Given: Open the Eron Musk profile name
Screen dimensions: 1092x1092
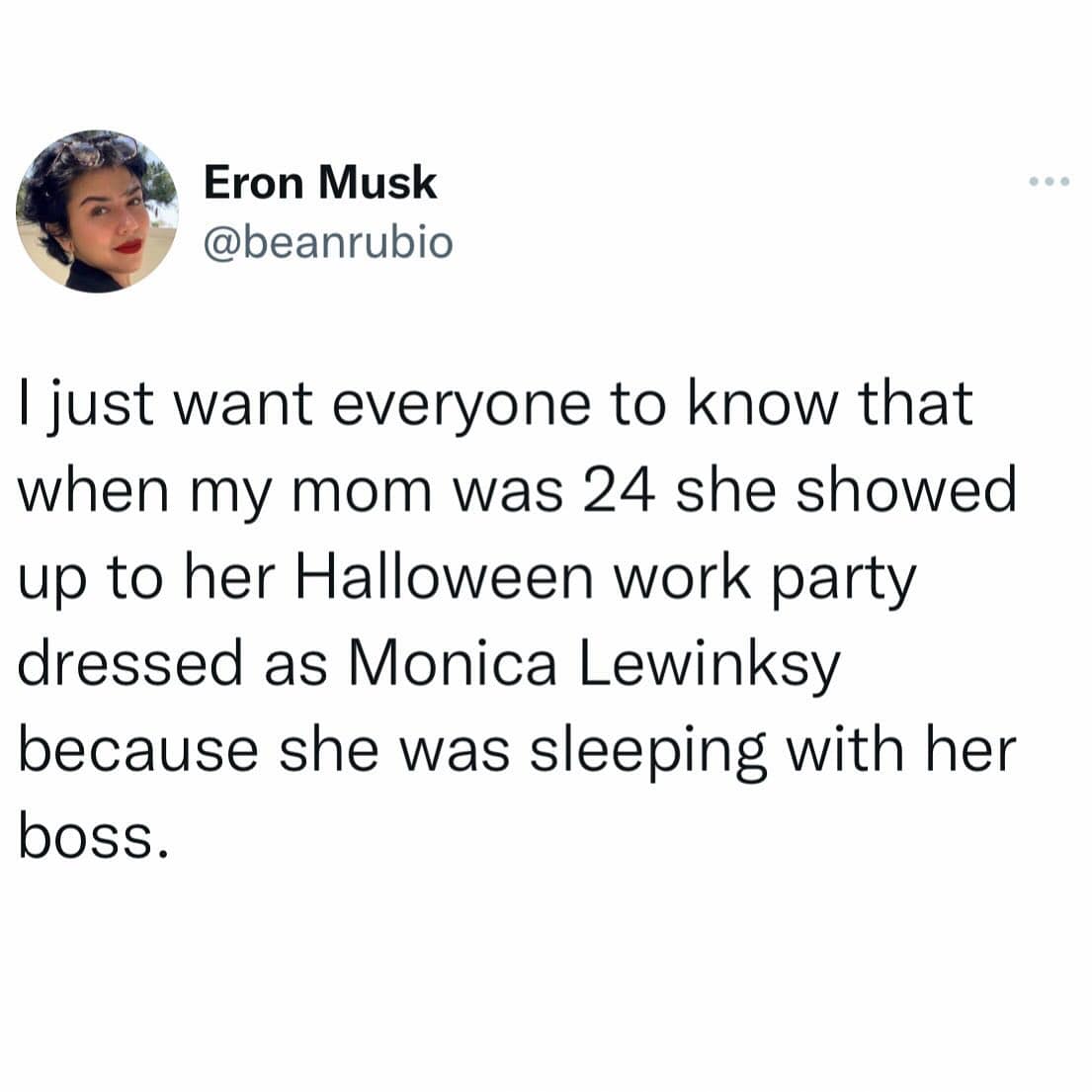Looking at the screenshot, I should [320, 182].
